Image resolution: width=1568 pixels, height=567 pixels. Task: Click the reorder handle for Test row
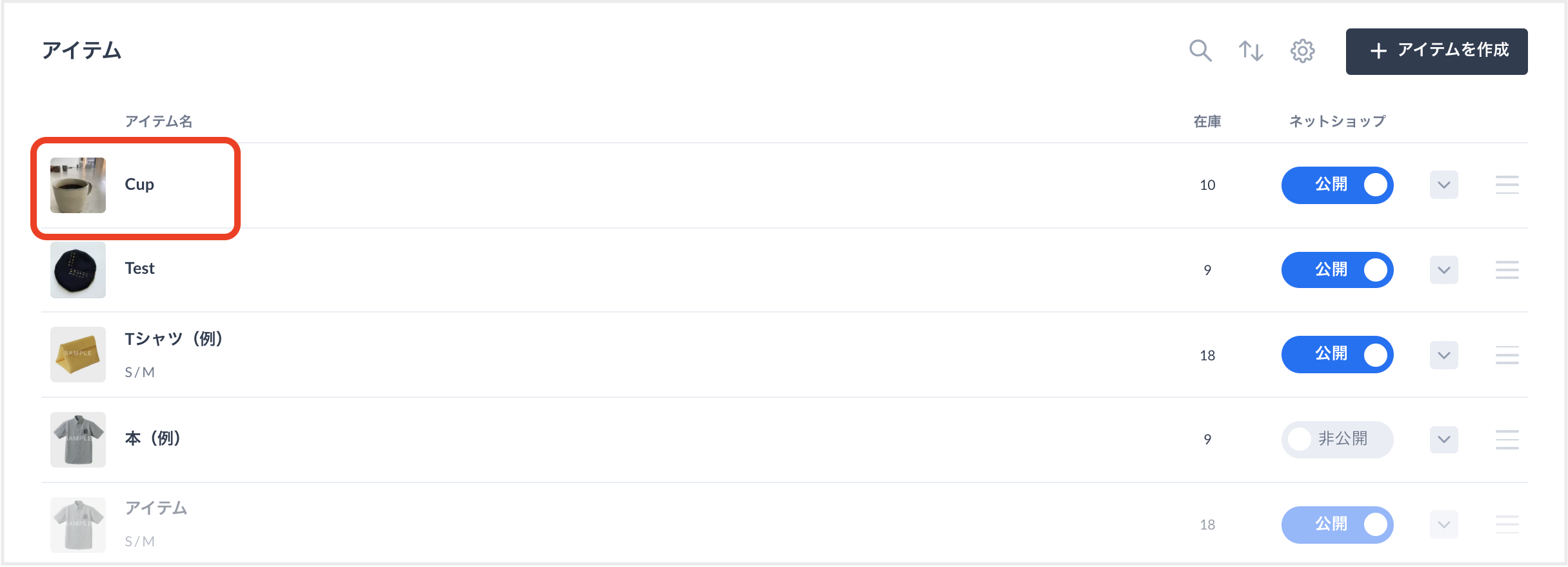1507,270
